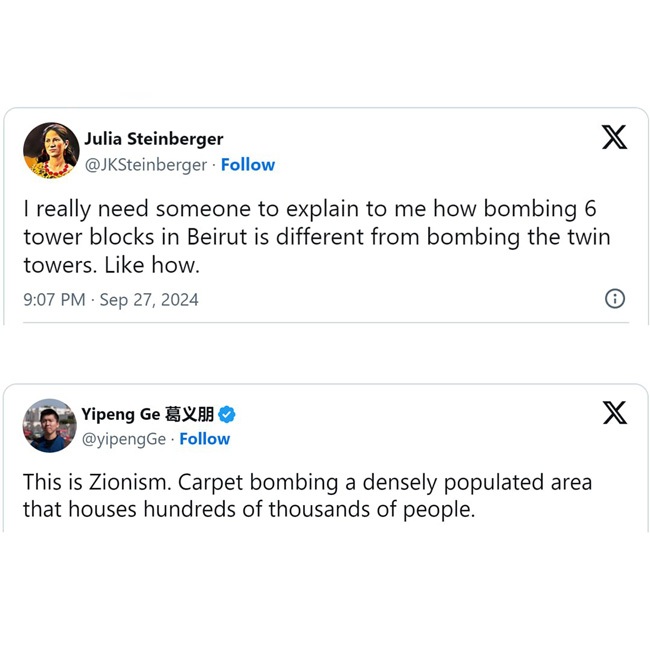Open the @JKSteinberger handle link
Image resolution: width=650 pixels, height=650 pixels.
[146, 165]
